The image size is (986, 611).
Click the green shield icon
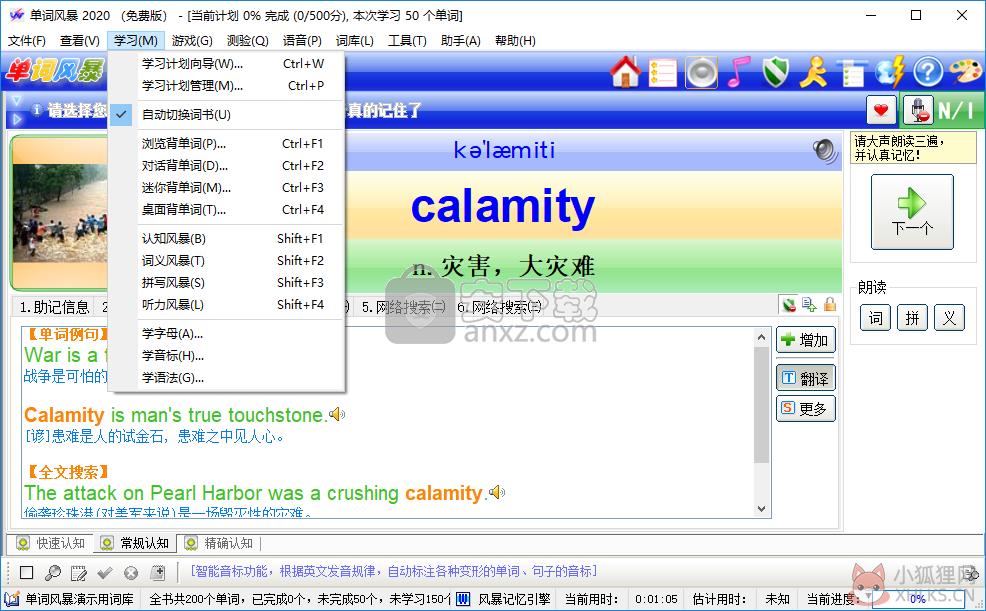point(775,72)
